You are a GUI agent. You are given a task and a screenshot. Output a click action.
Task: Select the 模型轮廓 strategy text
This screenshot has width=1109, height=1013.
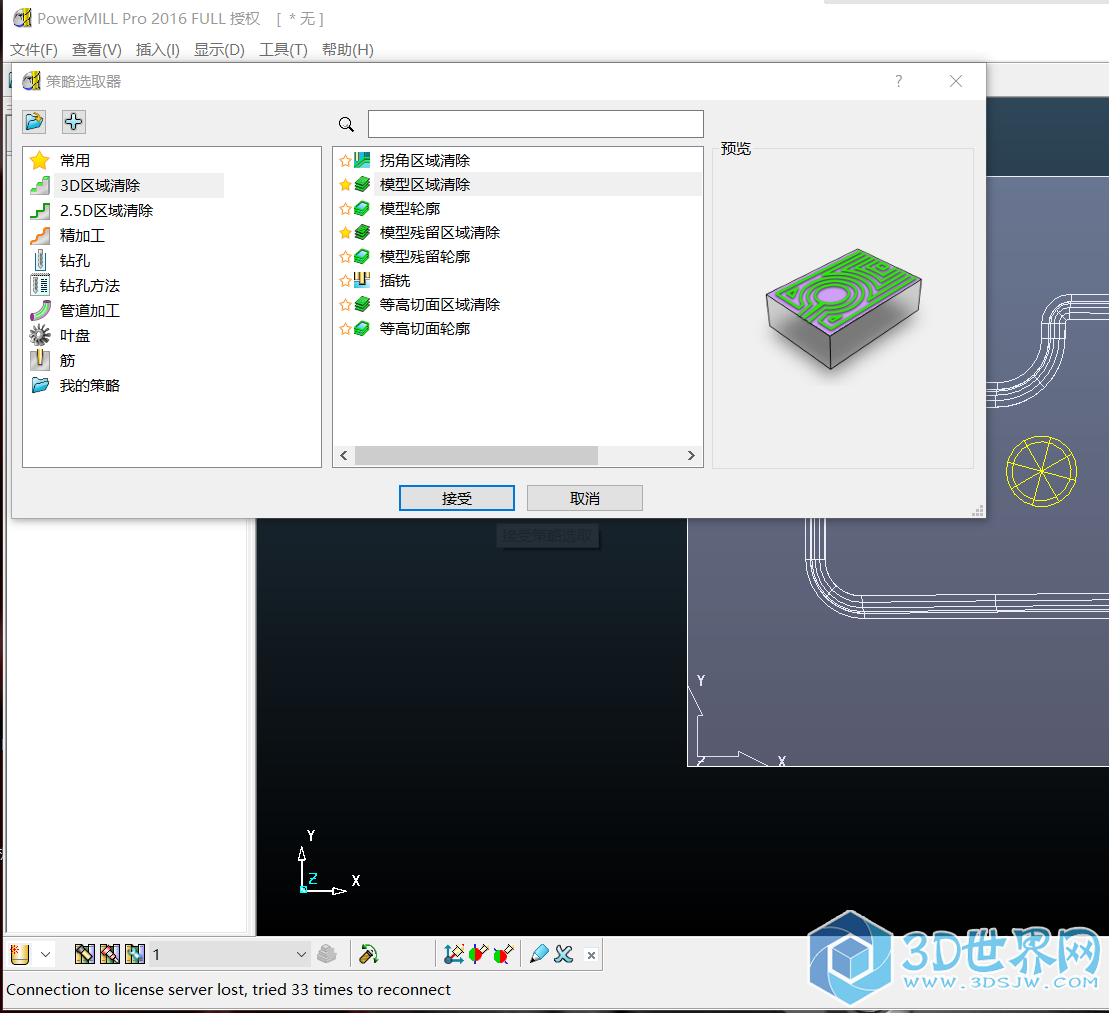410,209
